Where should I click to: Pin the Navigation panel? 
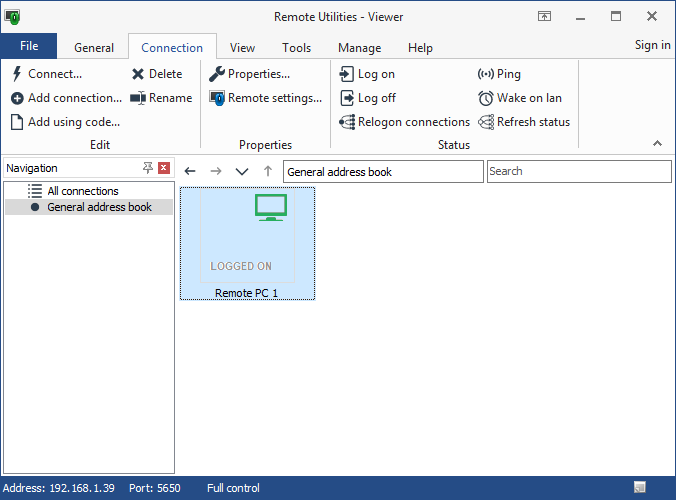click(x=148, y=168)
